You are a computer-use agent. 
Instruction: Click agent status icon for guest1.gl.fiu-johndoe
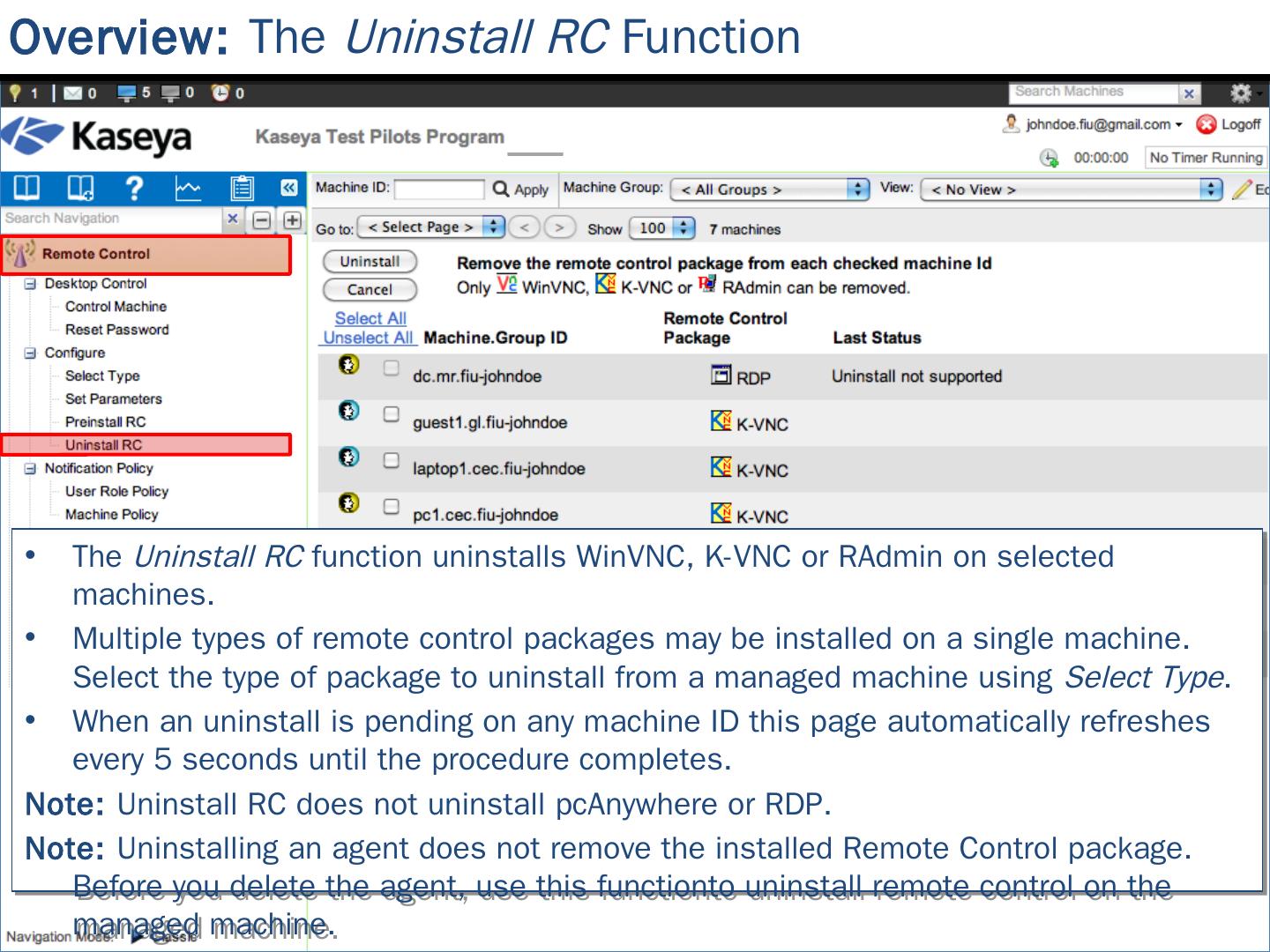pos(349,410)
